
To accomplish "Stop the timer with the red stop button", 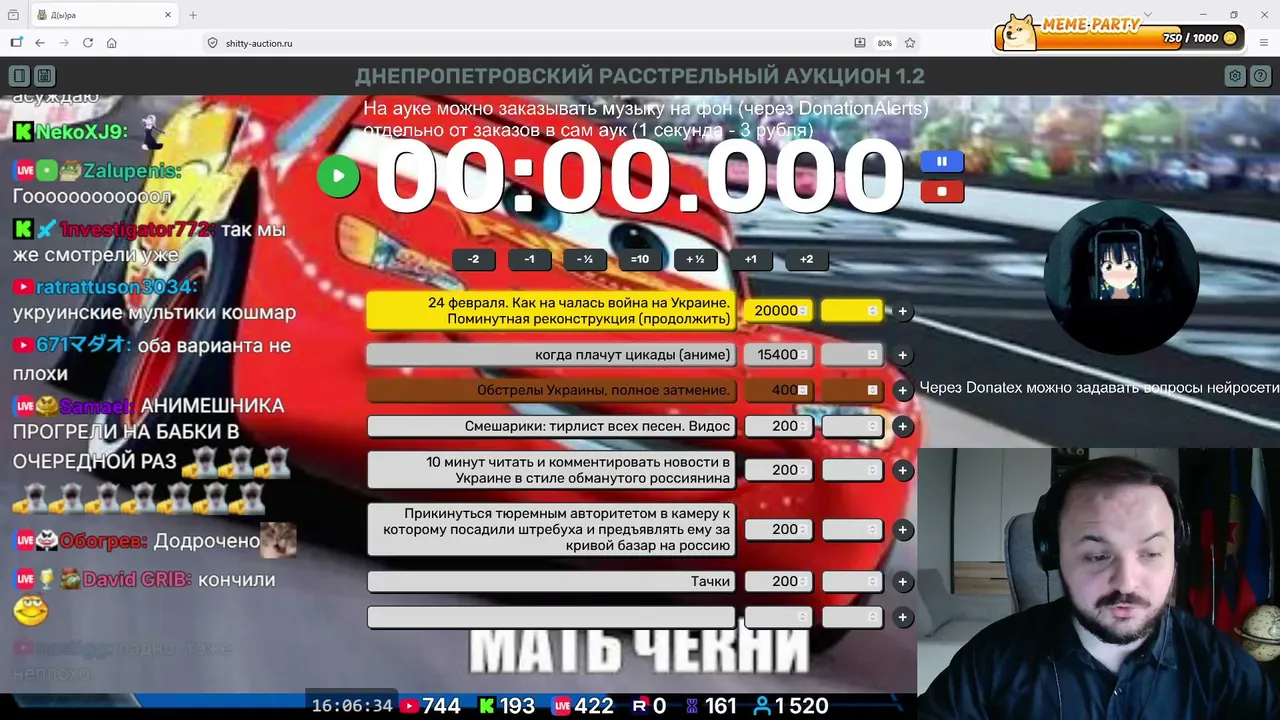I will 941,191.
